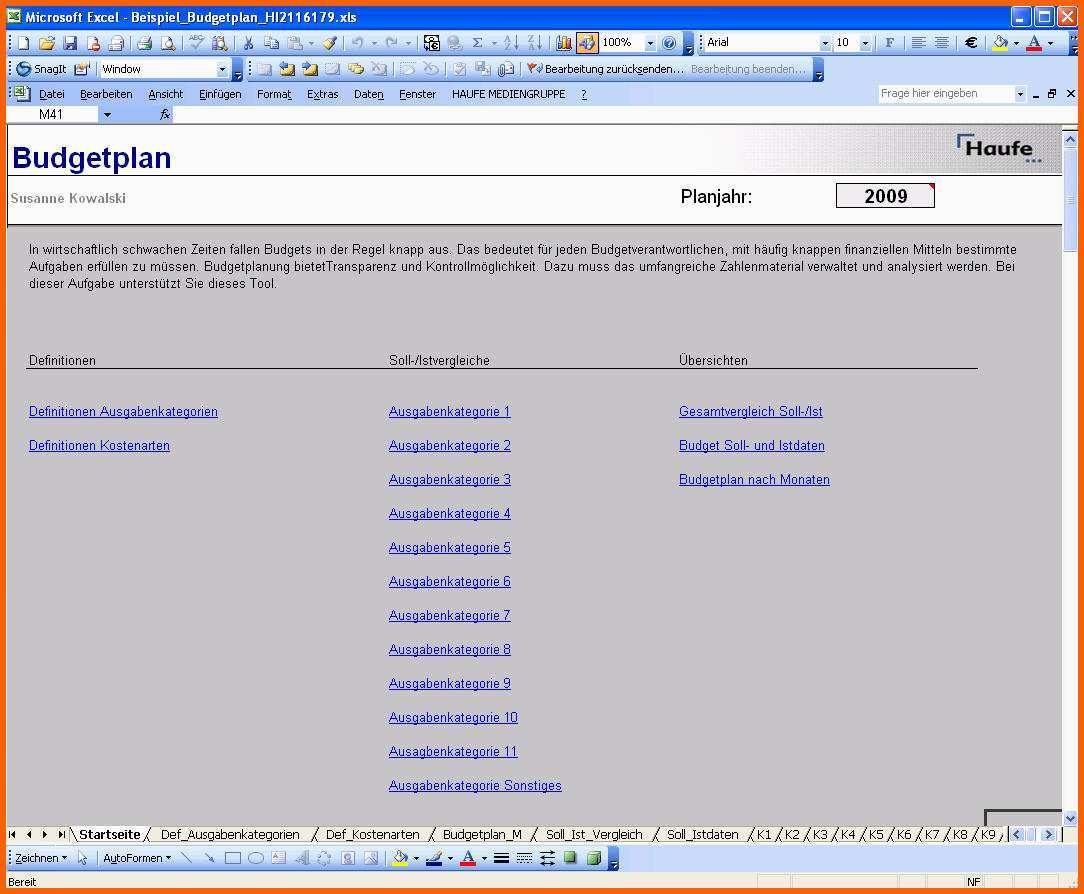Click the Save disk icon in toolbar
Image resolution: width=1084 pixels, height=894 pixels.
click(x=70, y=43)
